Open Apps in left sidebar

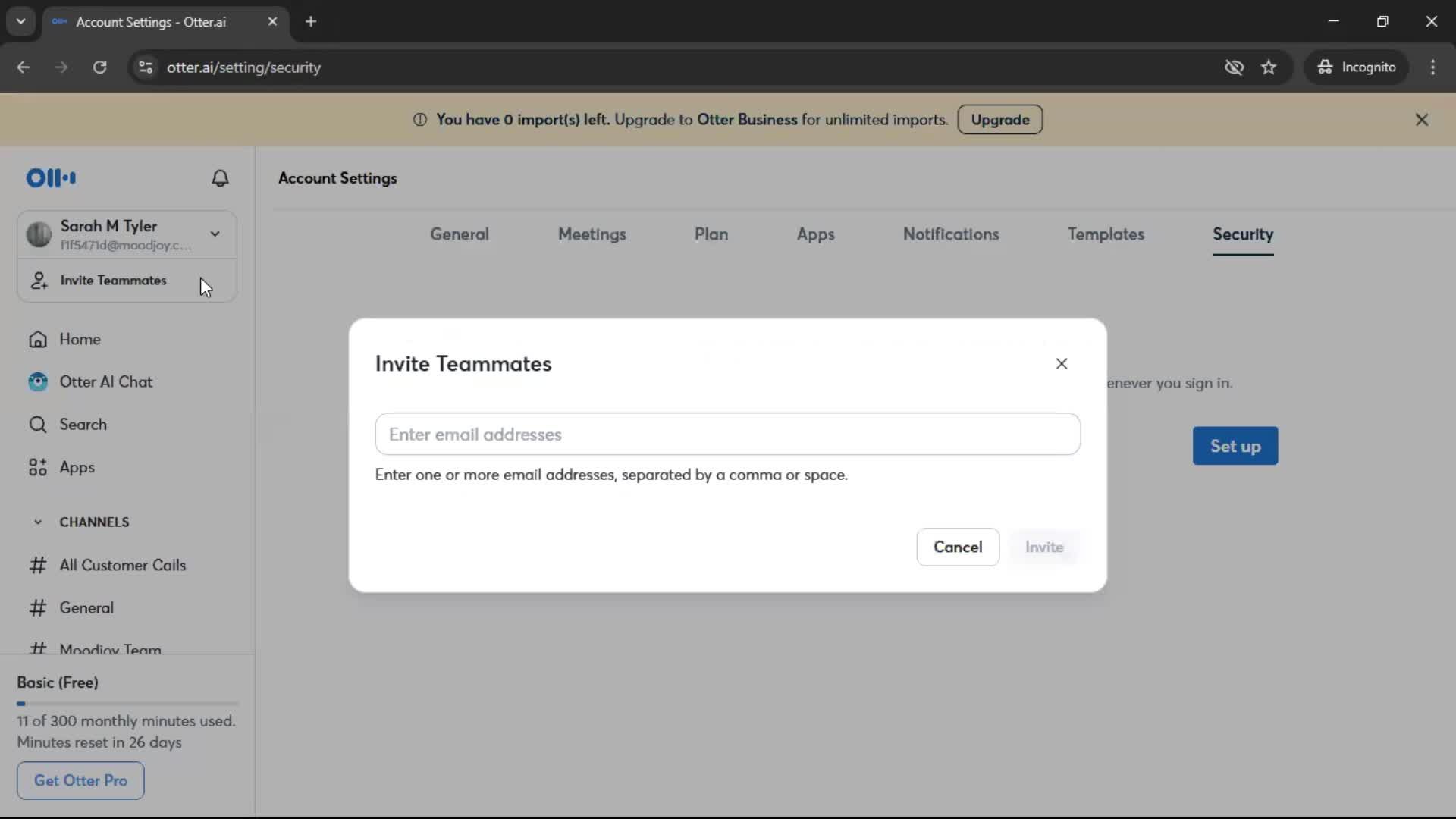point(77,467)
